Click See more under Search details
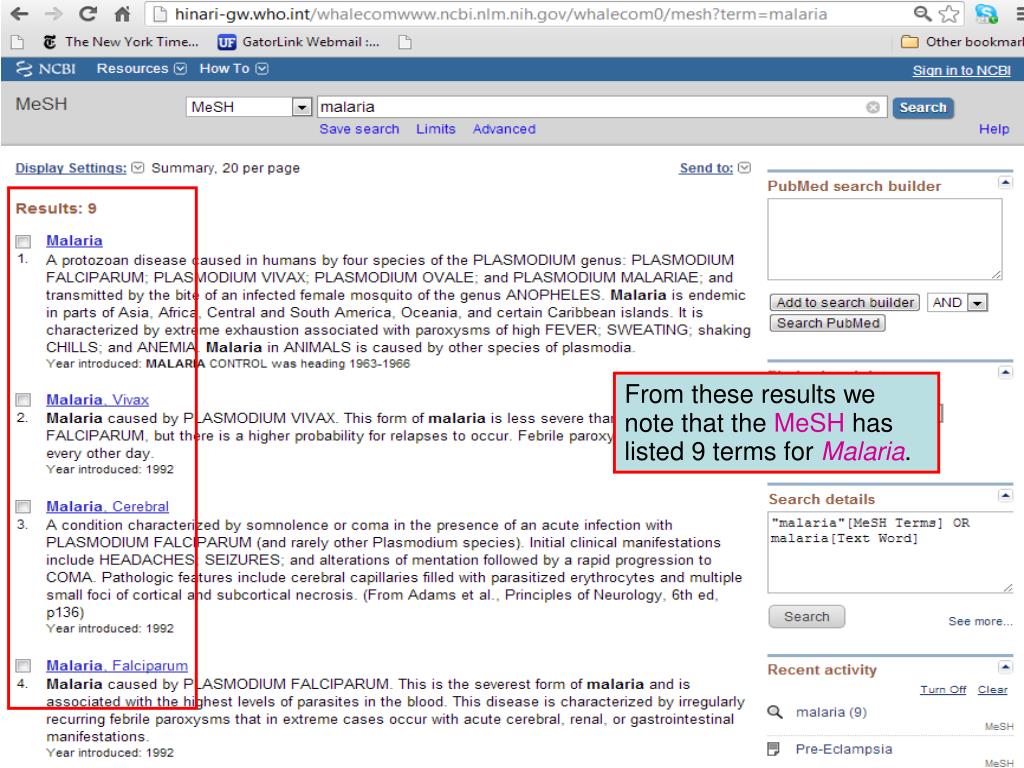Screen dimensions: 1024x768 point(980,621)
